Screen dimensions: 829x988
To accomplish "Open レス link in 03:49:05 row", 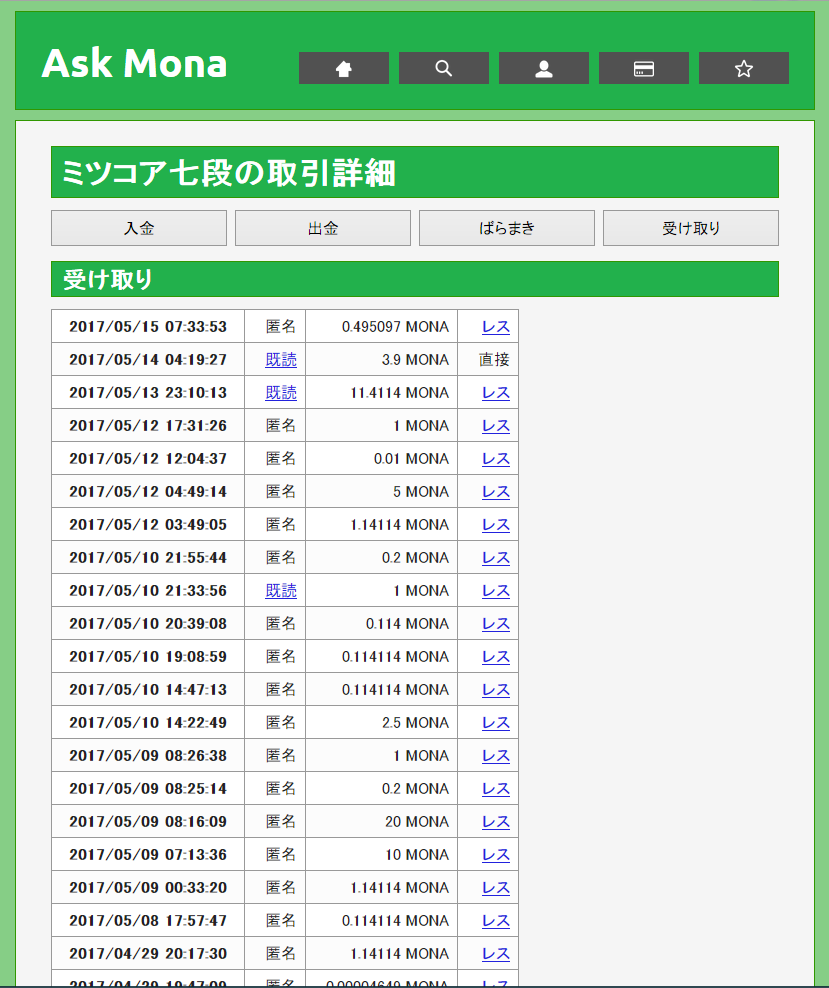I will [x=496, y=525].
